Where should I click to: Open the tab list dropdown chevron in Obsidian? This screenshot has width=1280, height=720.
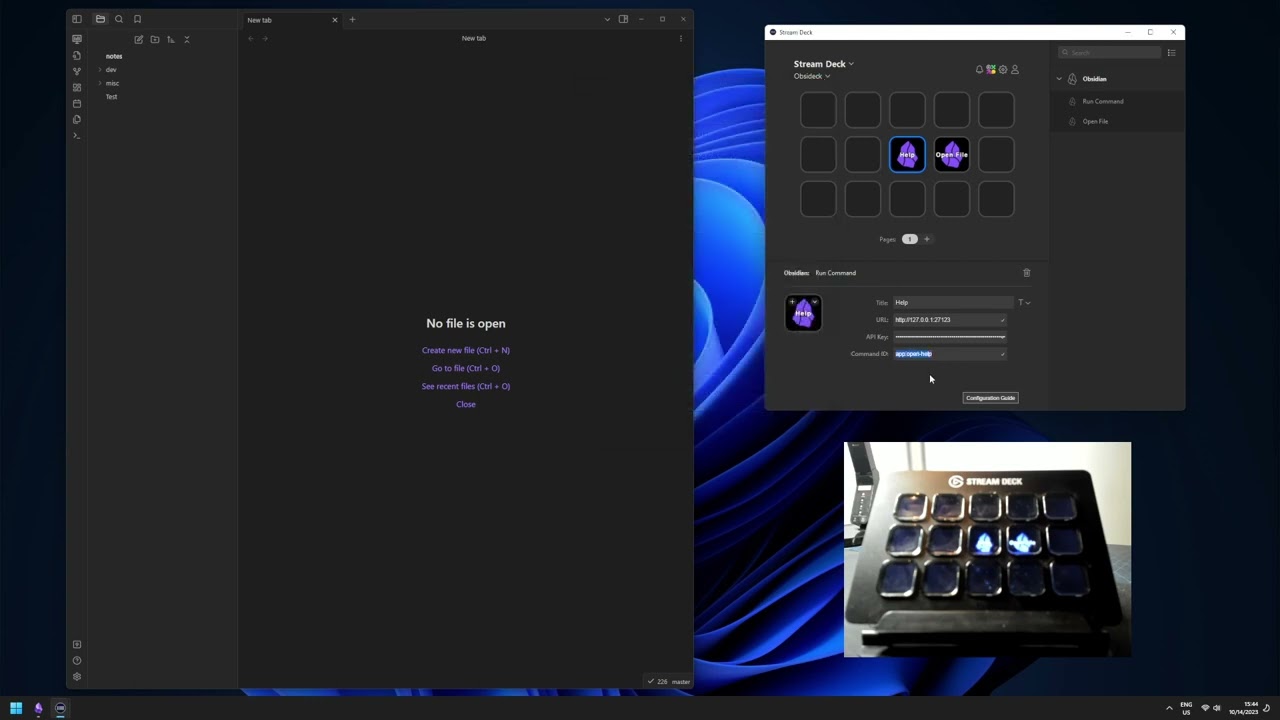click(x=607, y=19)
